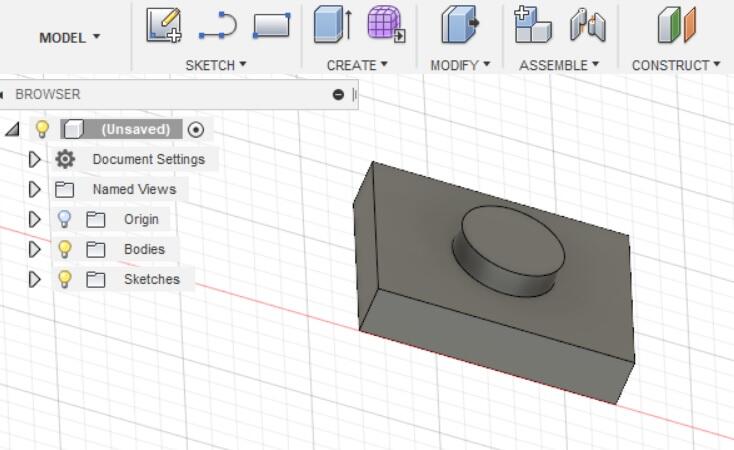Viewport: 734px width, 450px height.
Task: Open the CONSTRUCT menu
Action: click(x=676, y=65)
